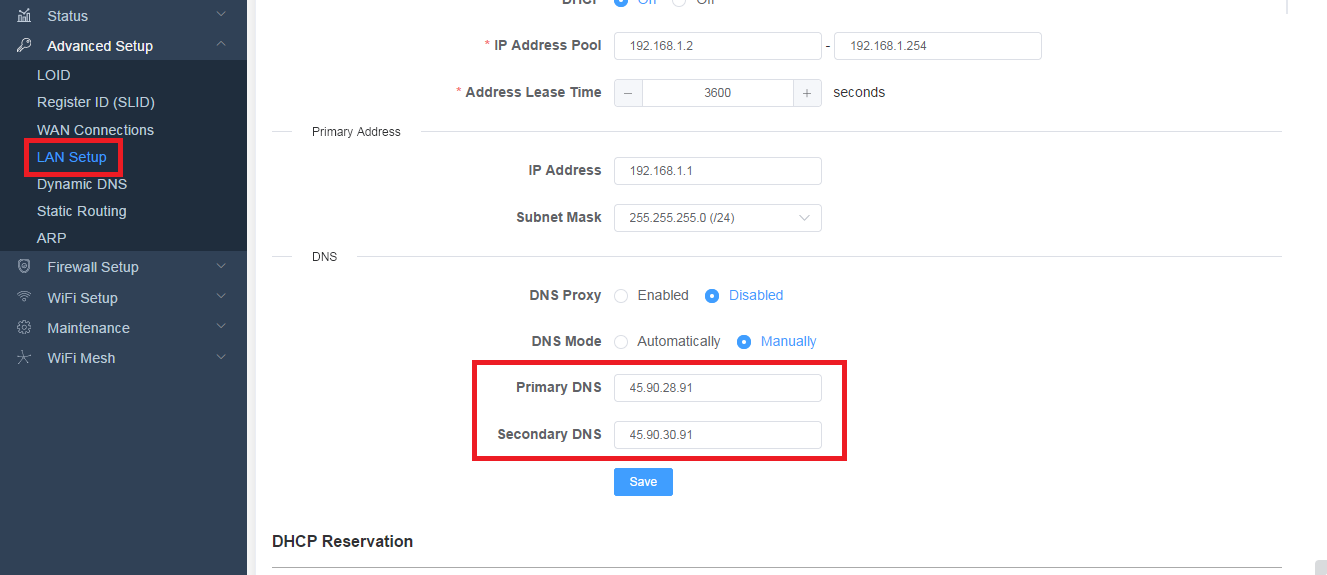1327x575 pixels.
Task: Click the WiFi Mesh icon
Action: pyautogui.click(x=25, y=357)
